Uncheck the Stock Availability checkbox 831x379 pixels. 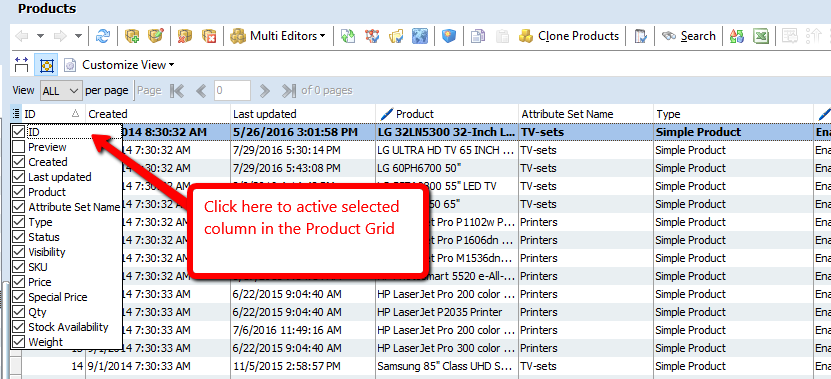tap(19, 327)
